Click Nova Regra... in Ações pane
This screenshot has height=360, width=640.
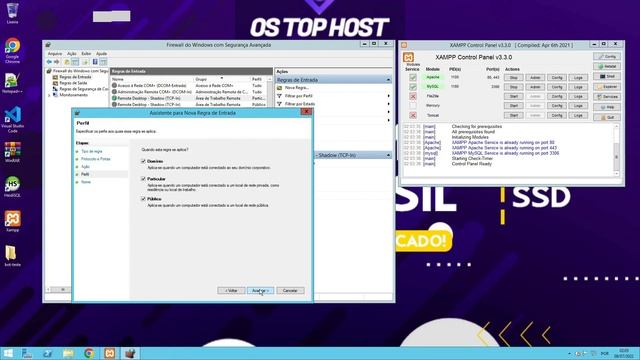click(x=297, y=88)
